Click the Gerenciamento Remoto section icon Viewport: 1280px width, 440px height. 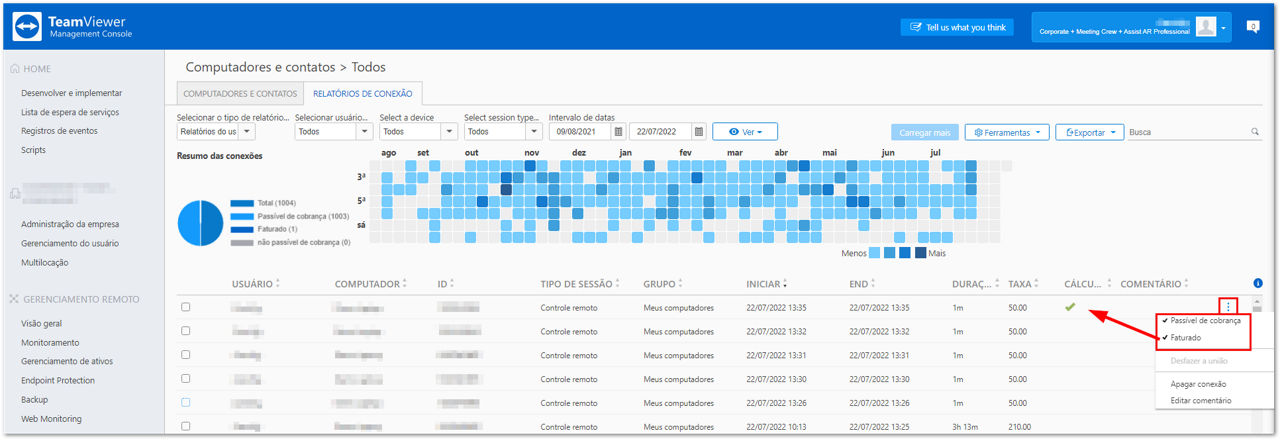point(14,299)
